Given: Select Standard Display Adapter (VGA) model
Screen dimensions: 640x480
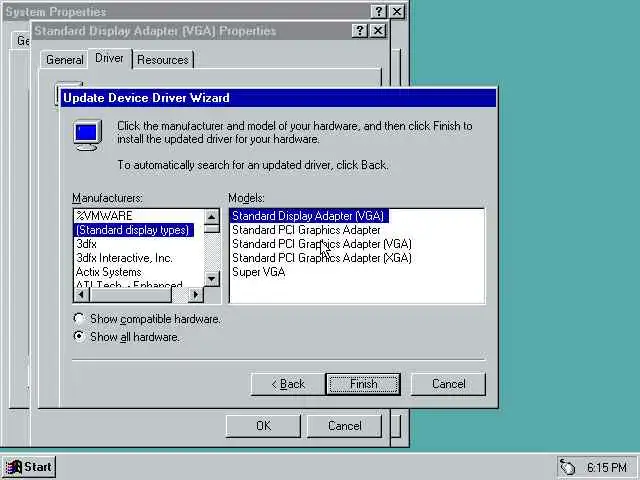Looking at the screenshot, I should [x=308, y=216].
